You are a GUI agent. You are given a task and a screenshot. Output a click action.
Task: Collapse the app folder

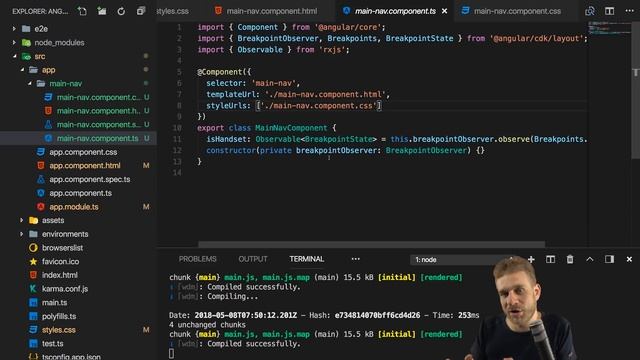48,70
